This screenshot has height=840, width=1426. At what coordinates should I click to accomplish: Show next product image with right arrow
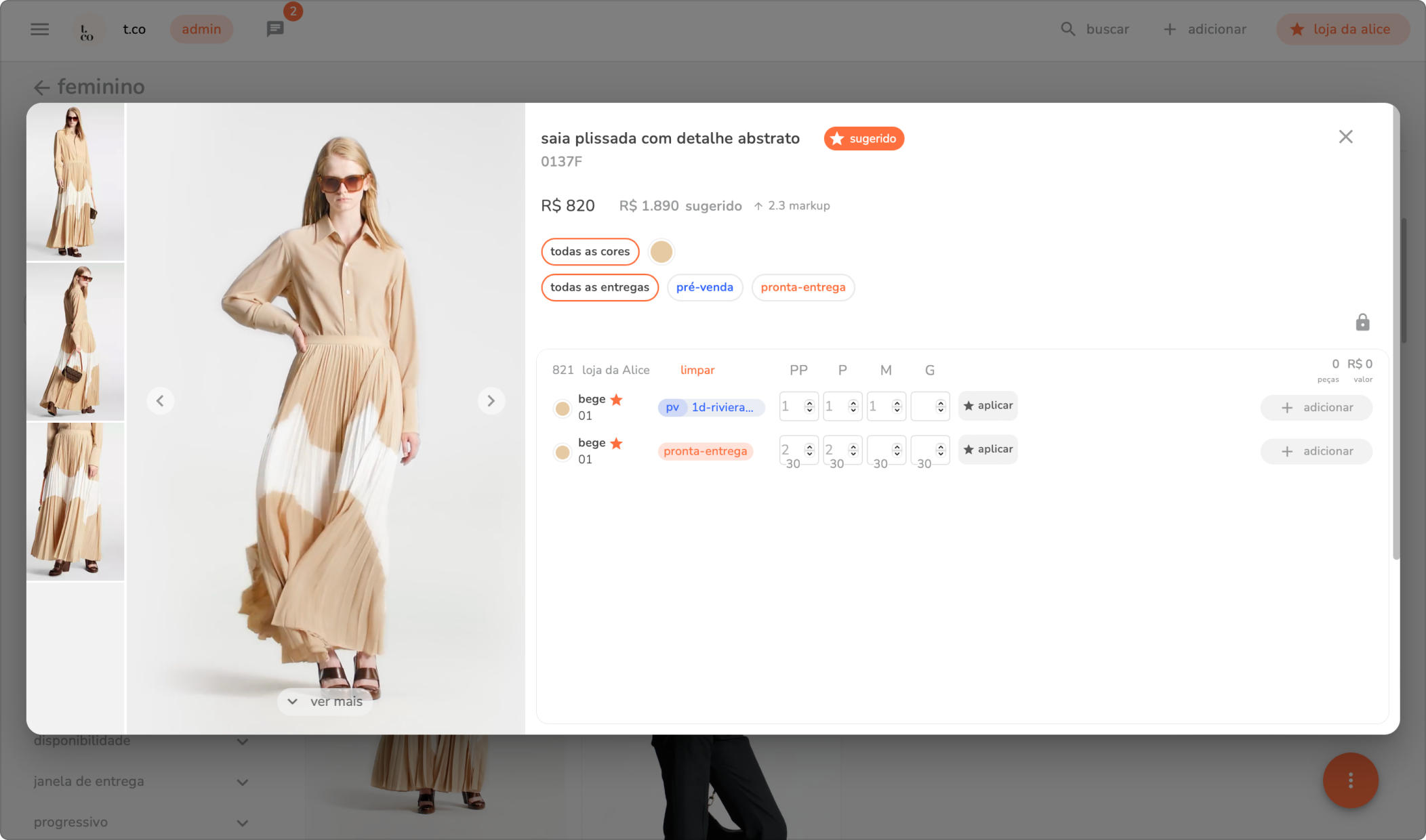click(x=491, y=401)
